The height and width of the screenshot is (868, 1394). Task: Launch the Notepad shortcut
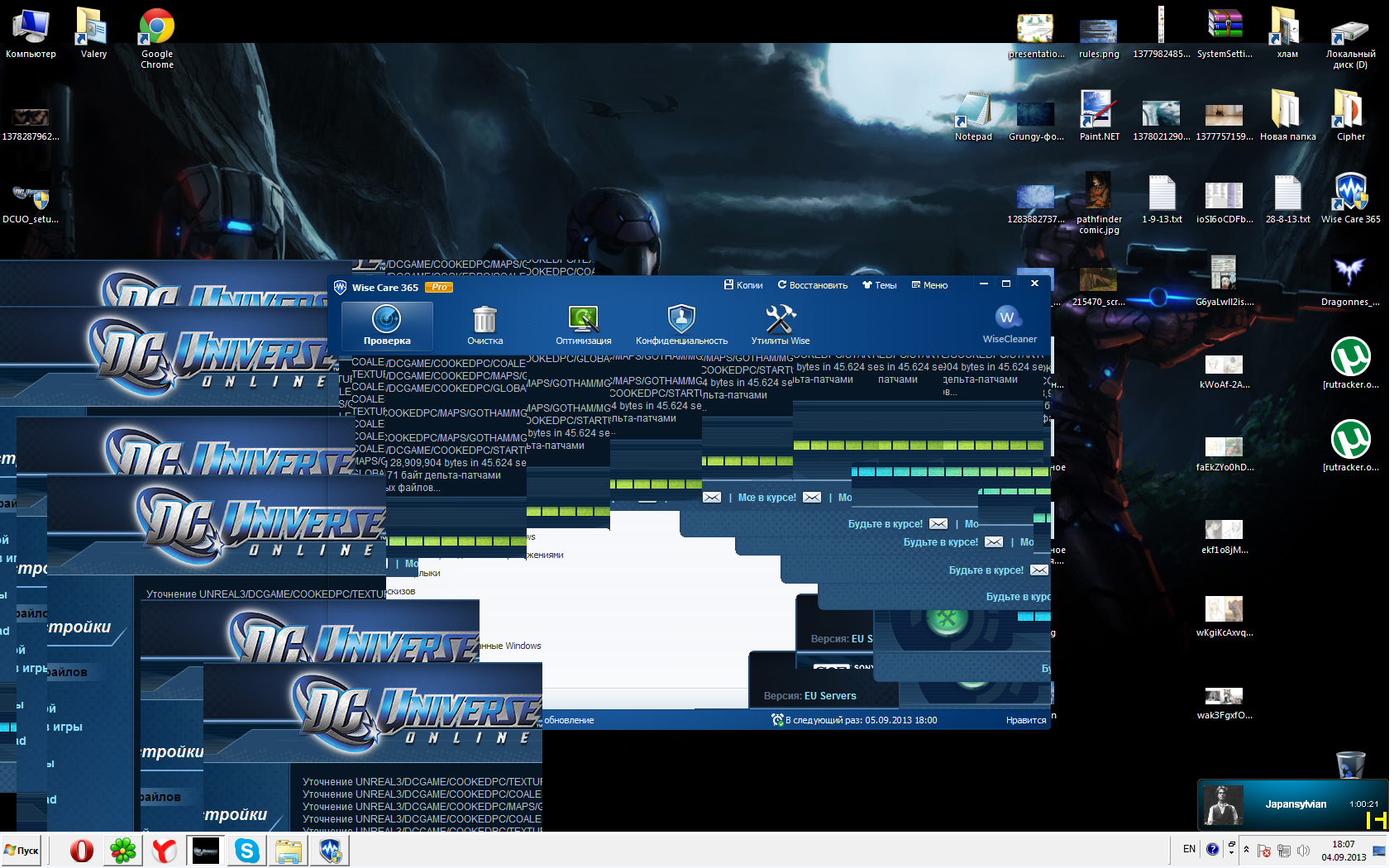point(973,117)
